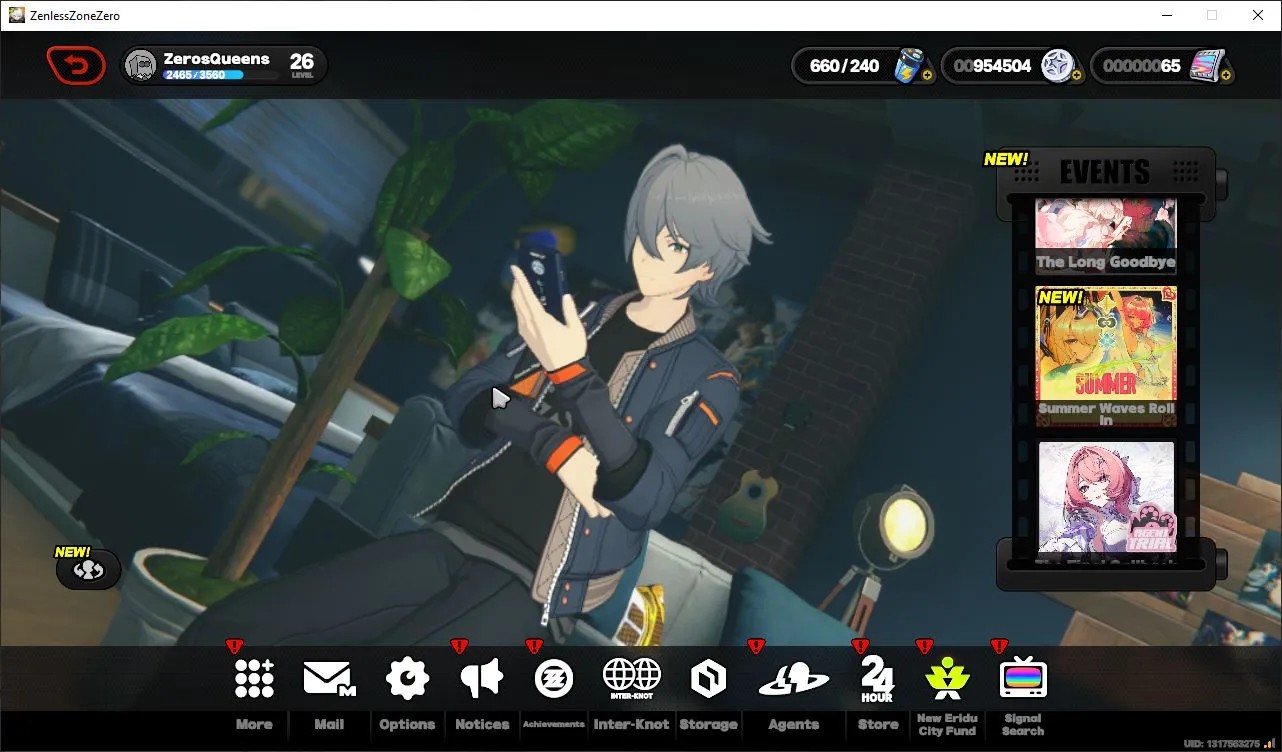Screen dimensions: 1282x752
Task: Click the player level 26 indicator
Action: tap(302, 65)
